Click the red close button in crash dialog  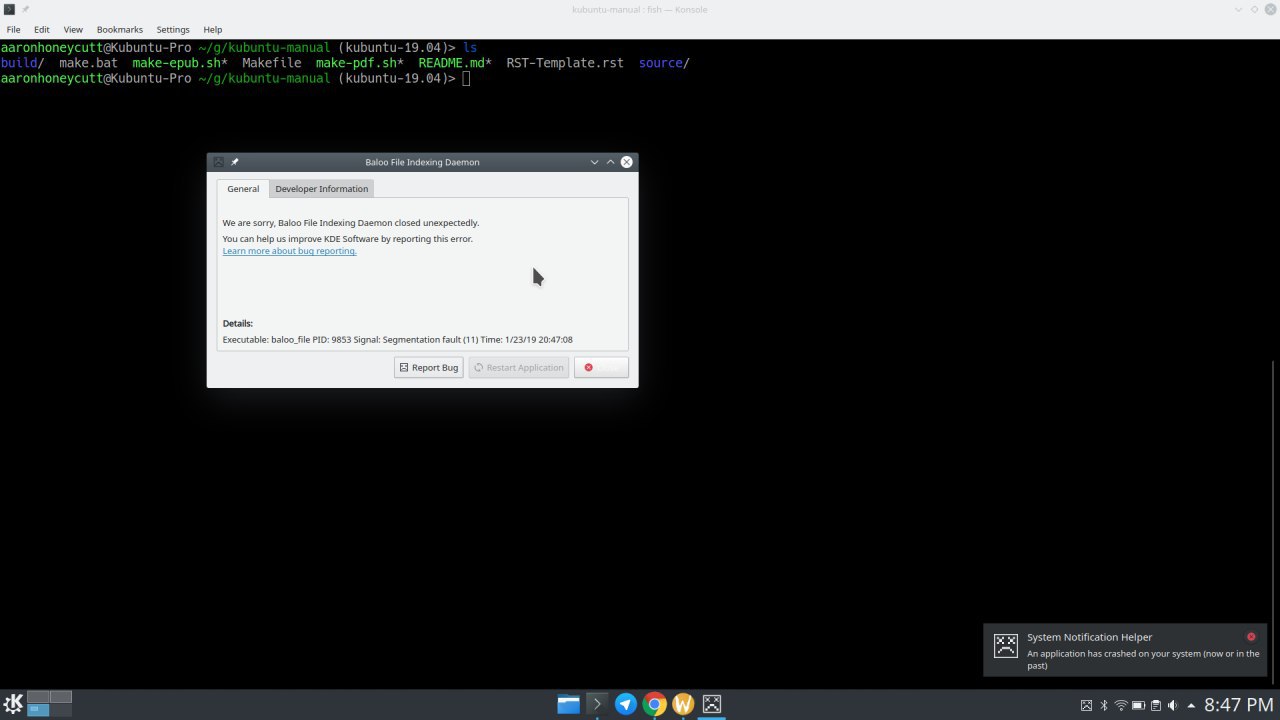pos(601,368)
